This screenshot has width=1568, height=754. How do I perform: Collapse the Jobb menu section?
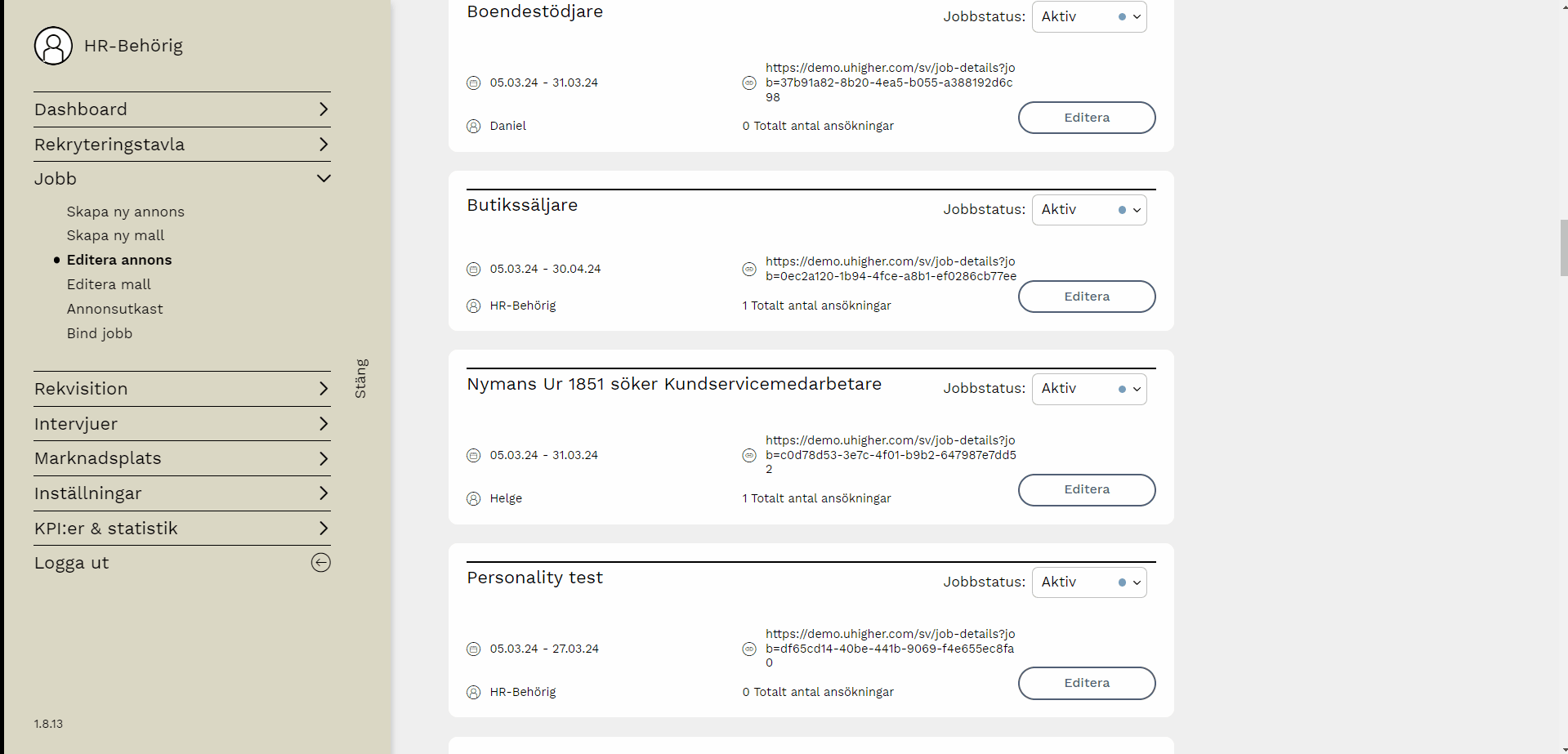pos(324,179)
